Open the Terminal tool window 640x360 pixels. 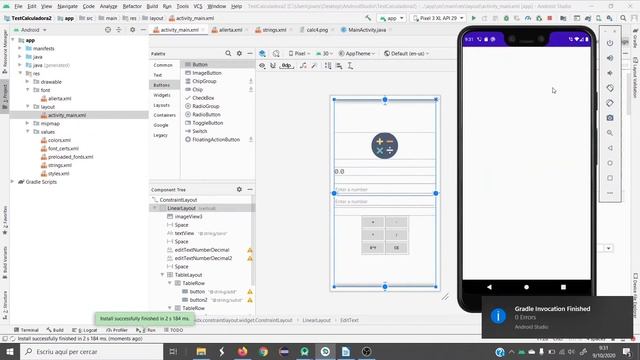tap(26, 330)
